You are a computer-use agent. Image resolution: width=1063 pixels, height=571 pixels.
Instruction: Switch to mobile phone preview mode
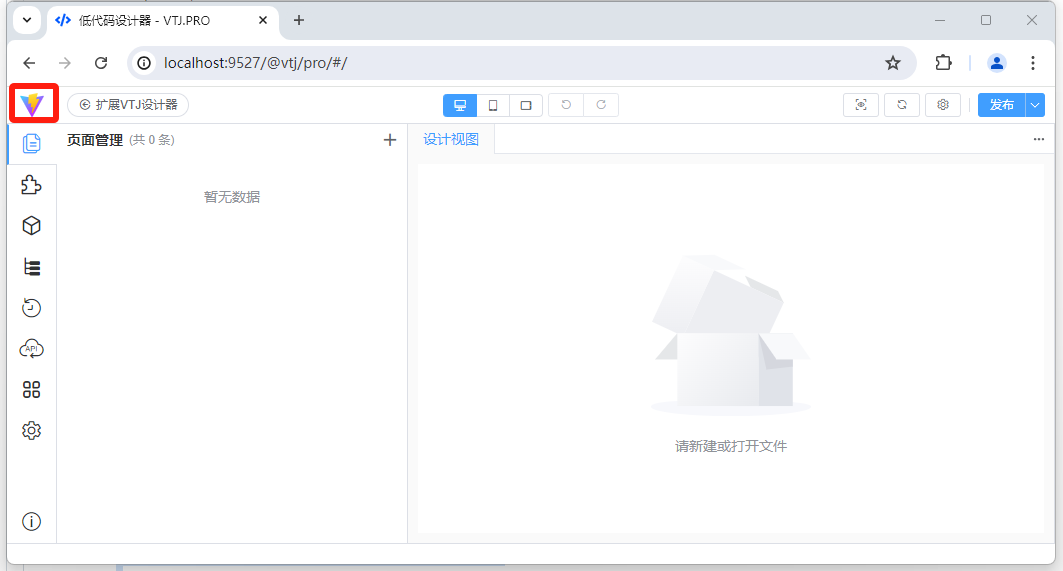tap(493, 105)
